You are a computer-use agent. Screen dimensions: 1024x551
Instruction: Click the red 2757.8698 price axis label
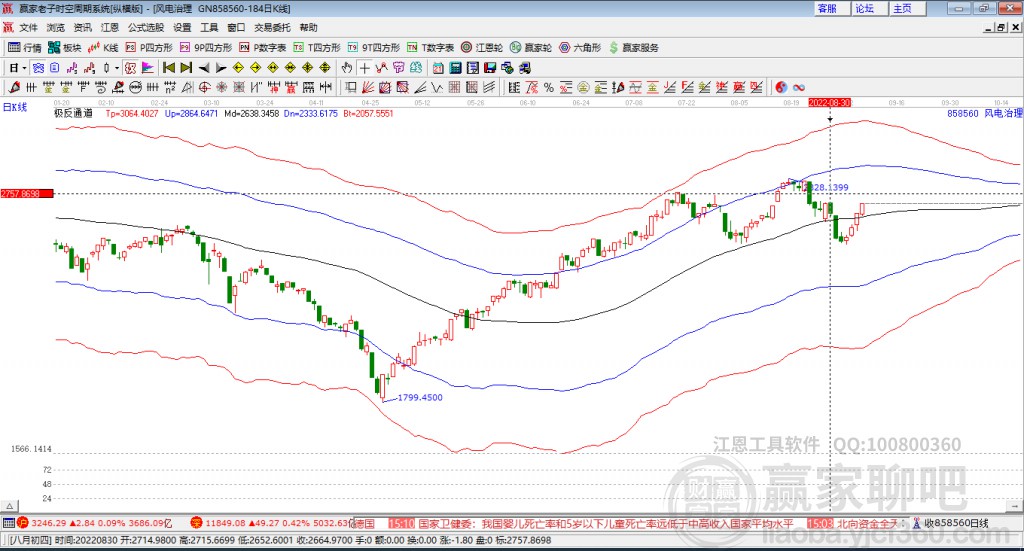tap(26, 194)
